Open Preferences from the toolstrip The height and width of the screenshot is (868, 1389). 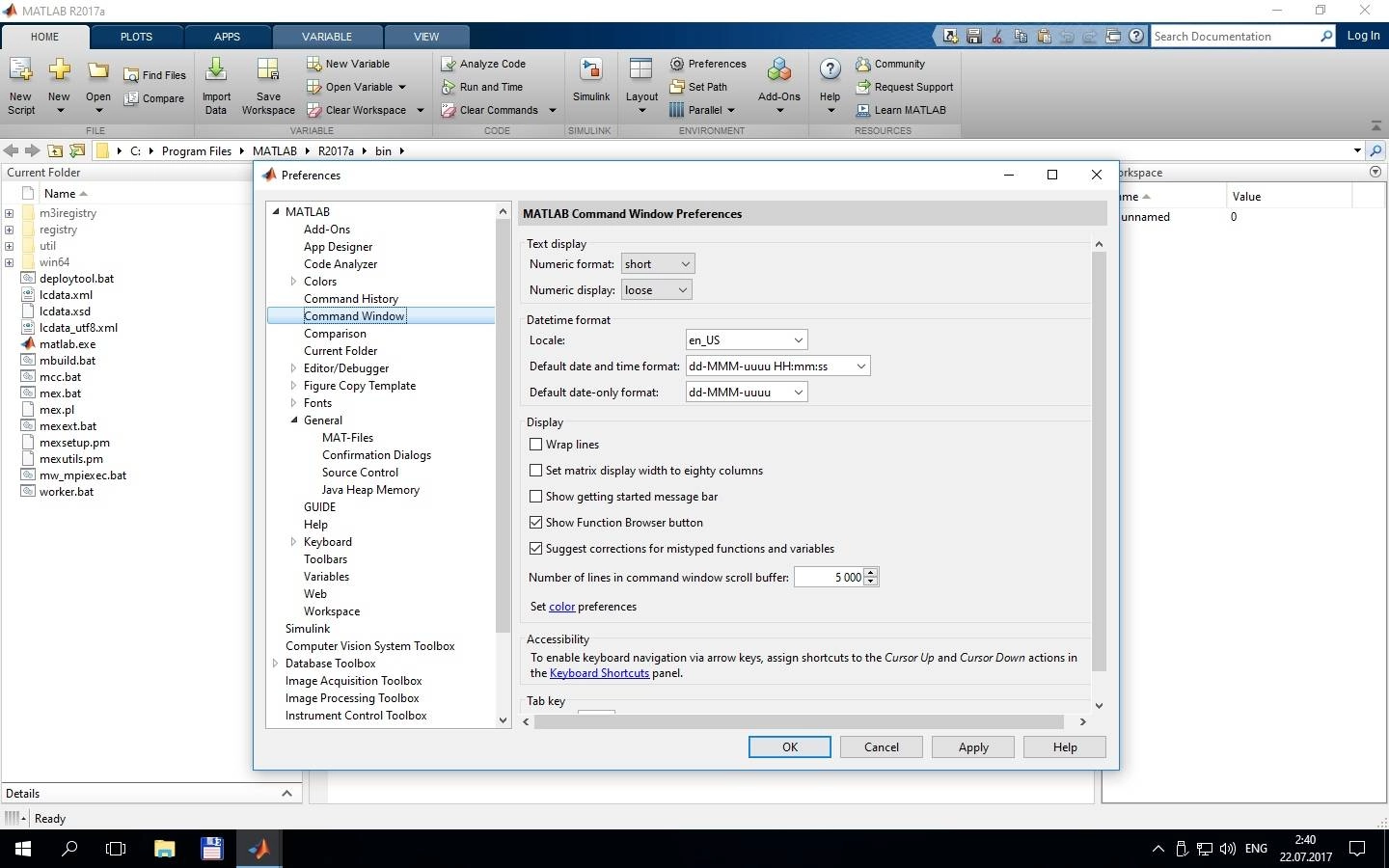point(708,64)
